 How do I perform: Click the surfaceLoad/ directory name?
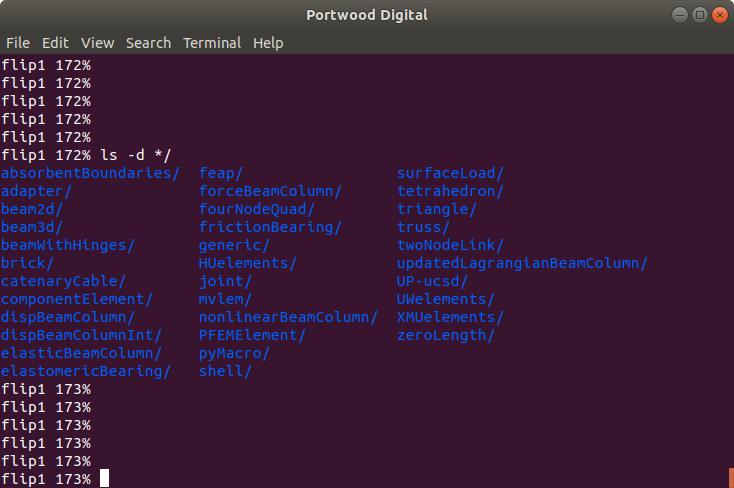(x=450, y=173)
